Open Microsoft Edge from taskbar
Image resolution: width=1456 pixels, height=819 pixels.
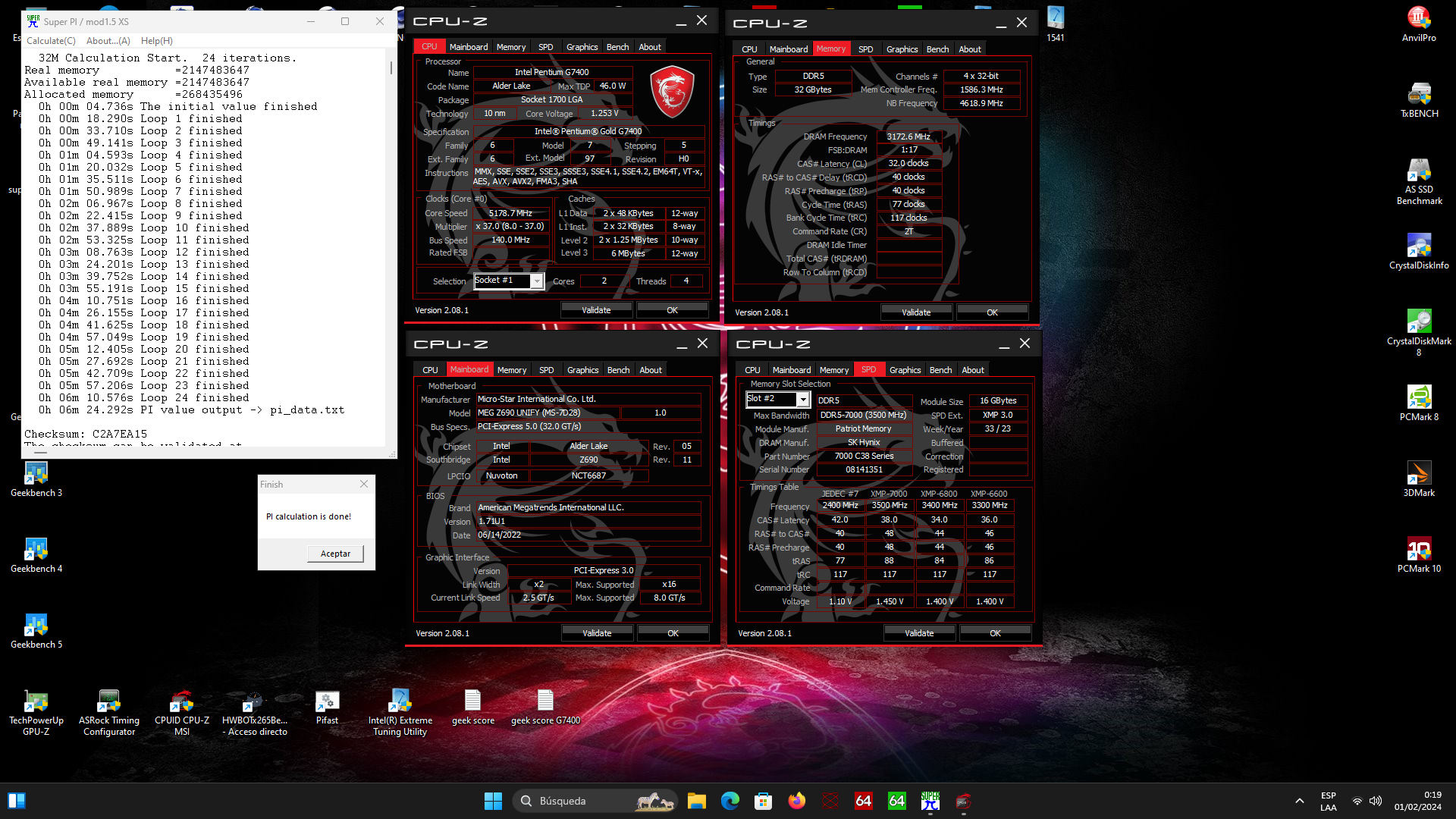(730, 801)
